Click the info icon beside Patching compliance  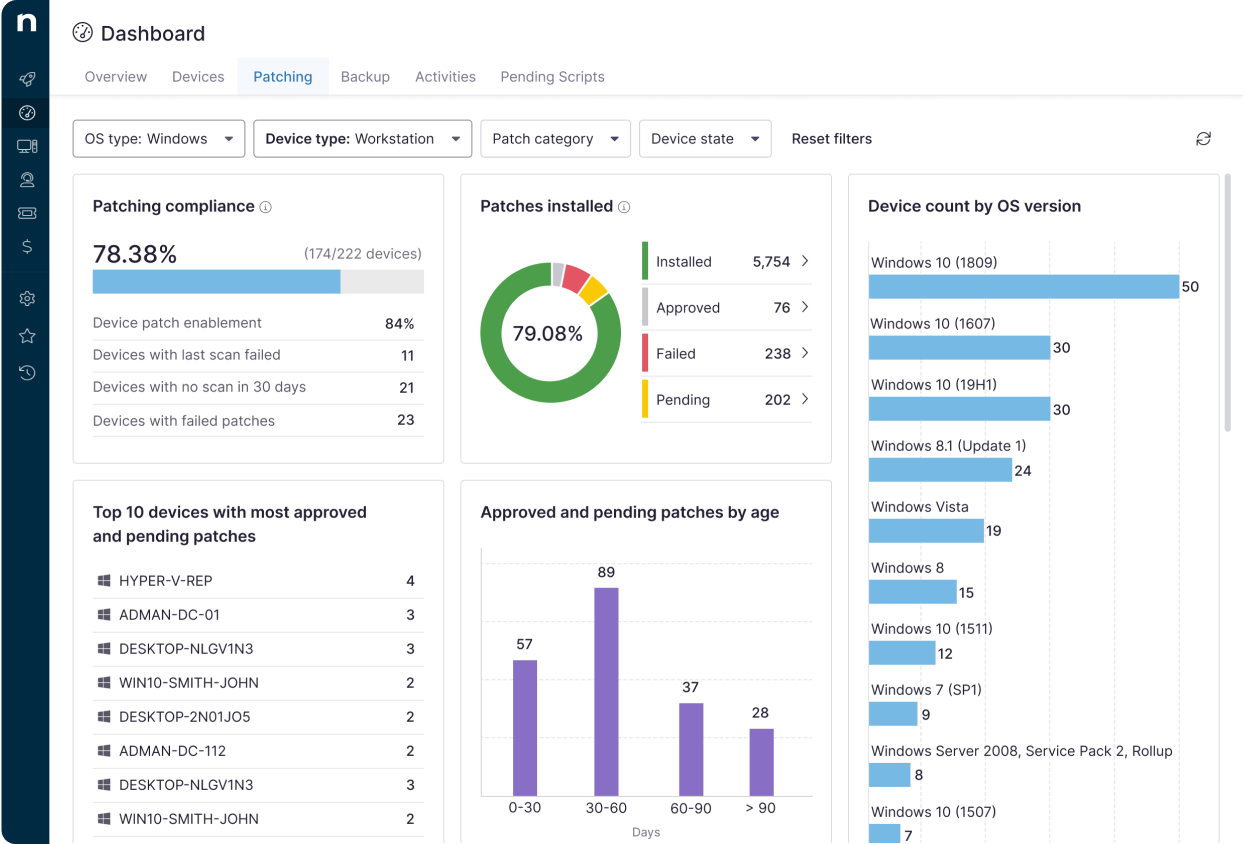(266, 207)
